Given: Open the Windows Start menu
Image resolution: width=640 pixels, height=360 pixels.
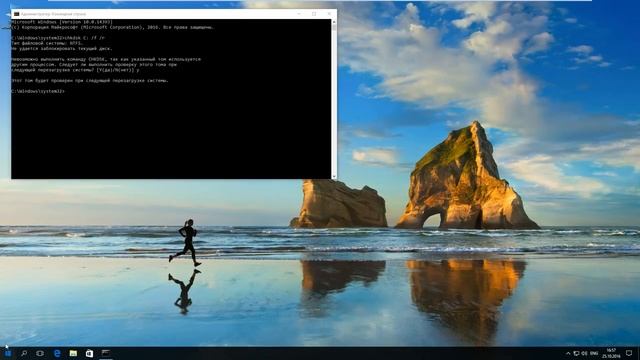Looking at the screenshot, I should [x=8, y=353].
